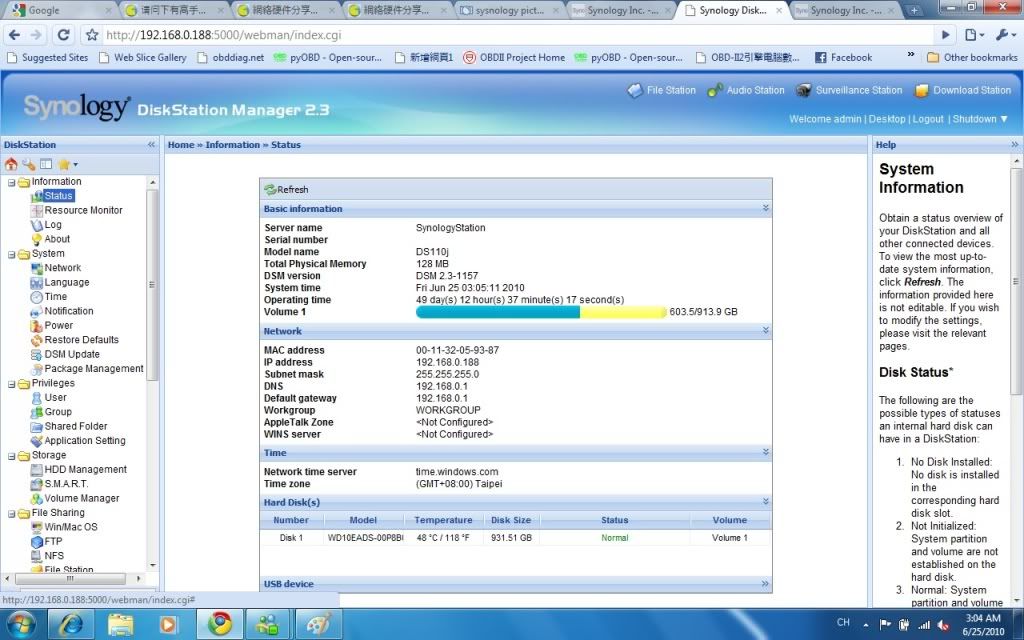This screenshot has width=1024, height=640.
Task: Open Surveillance Station
Action: click(x=849, y=90)
